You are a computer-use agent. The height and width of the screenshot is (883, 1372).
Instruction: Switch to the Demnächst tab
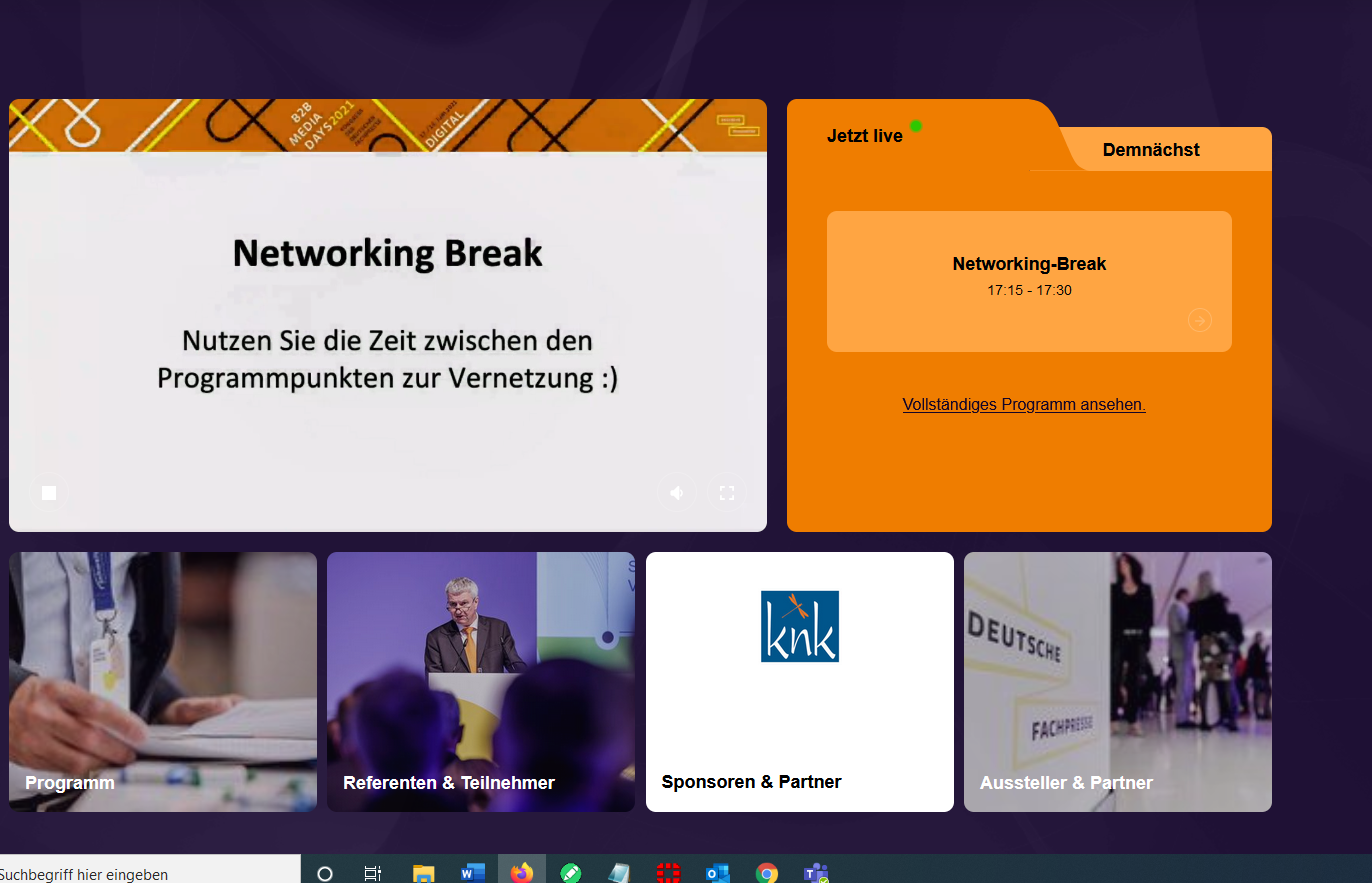coord(1150,150)
